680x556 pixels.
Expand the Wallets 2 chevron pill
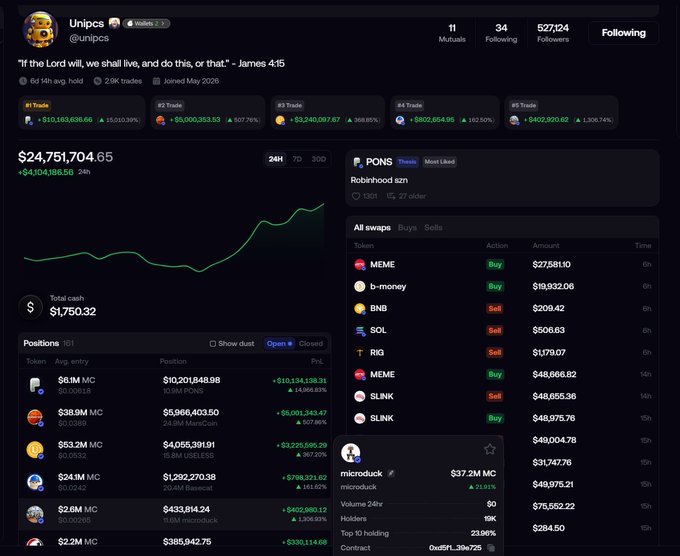click(x=146, y=23)
